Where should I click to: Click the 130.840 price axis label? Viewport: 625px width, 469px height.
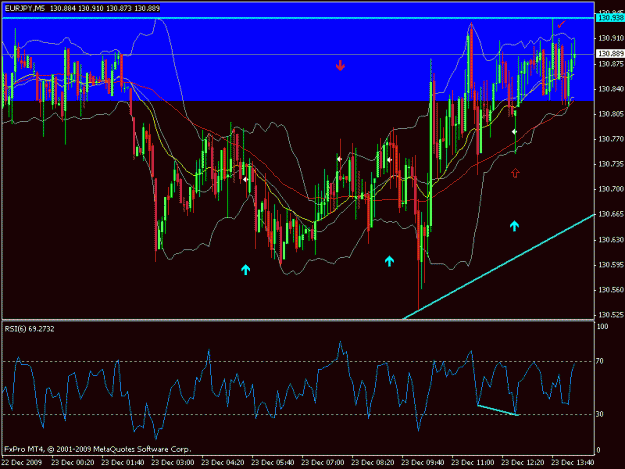tap(611, 89)
